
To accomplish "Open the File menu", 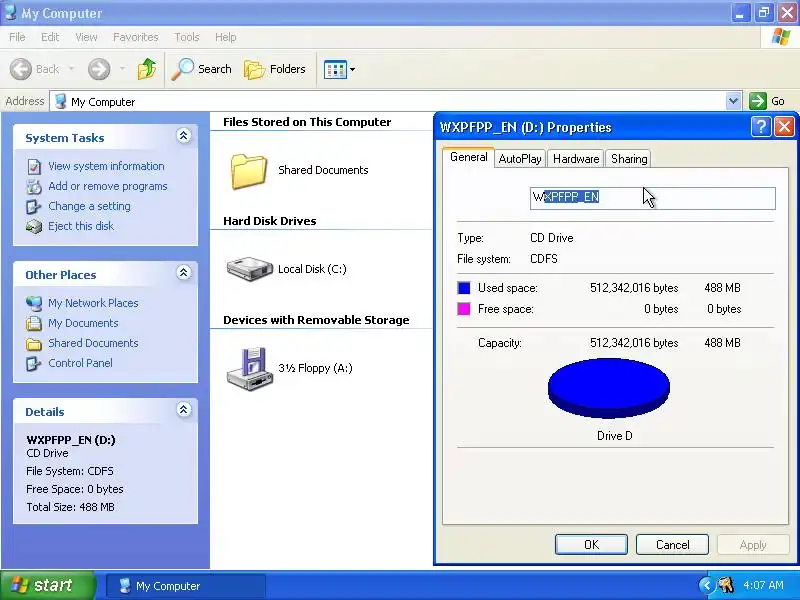I will coord(17,37).
